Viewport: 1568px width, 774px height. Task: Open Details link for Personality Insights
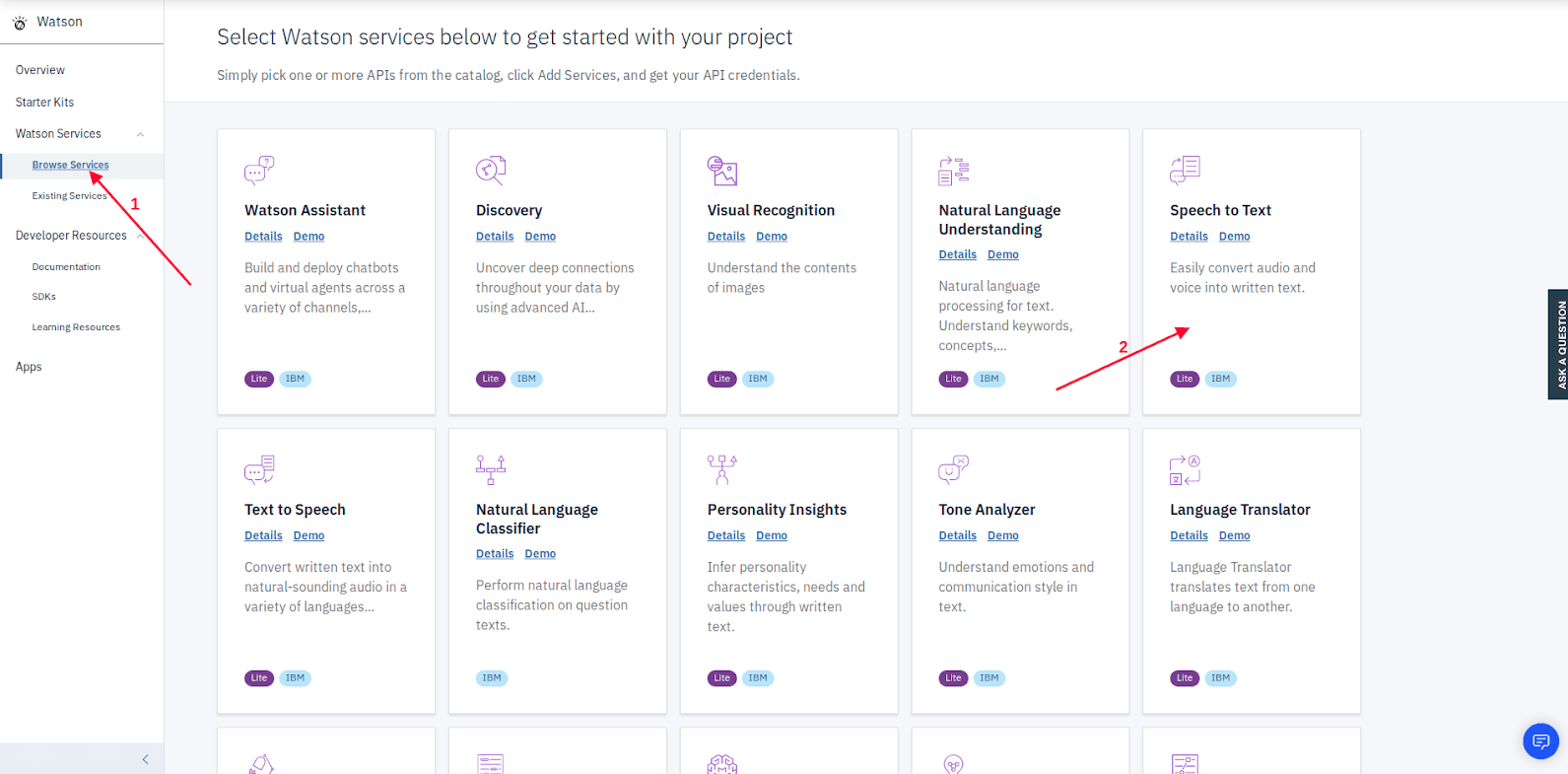tap(726, 536)
